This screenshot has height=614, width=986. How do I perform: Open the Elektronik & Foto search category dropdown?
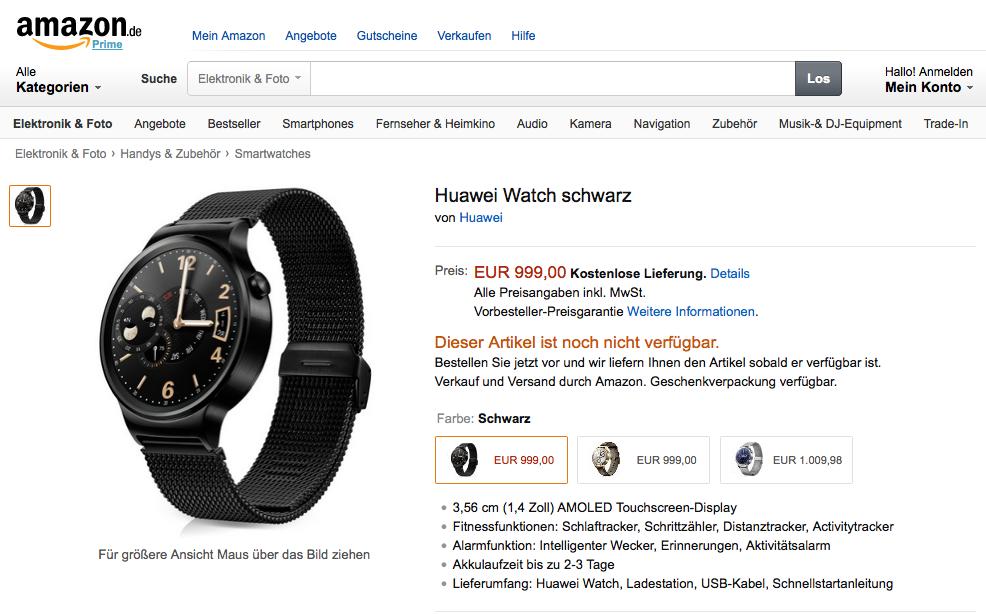point(249,79)
